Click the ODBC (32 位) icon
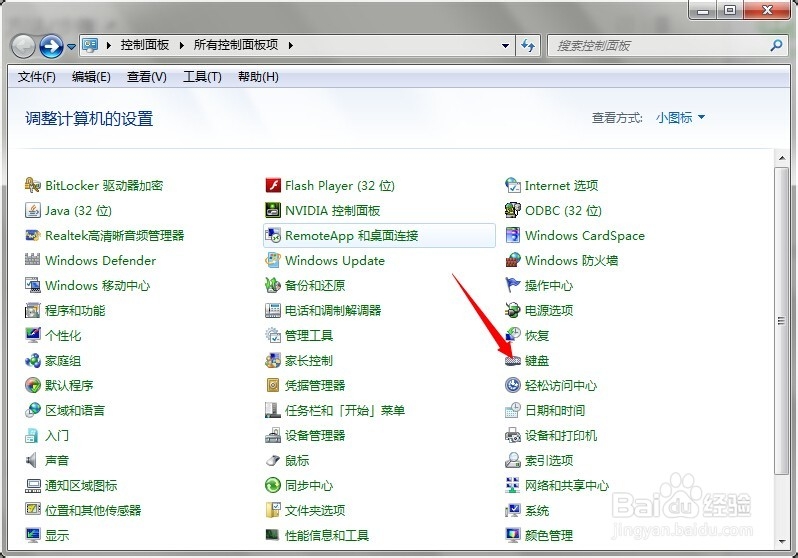 click(x=512, y=210)
